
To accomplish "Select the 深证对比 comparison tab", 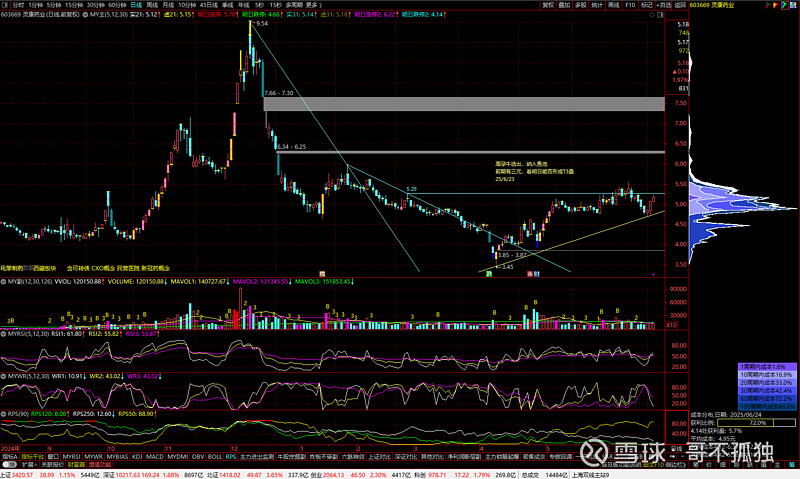I will pos(406,457).
